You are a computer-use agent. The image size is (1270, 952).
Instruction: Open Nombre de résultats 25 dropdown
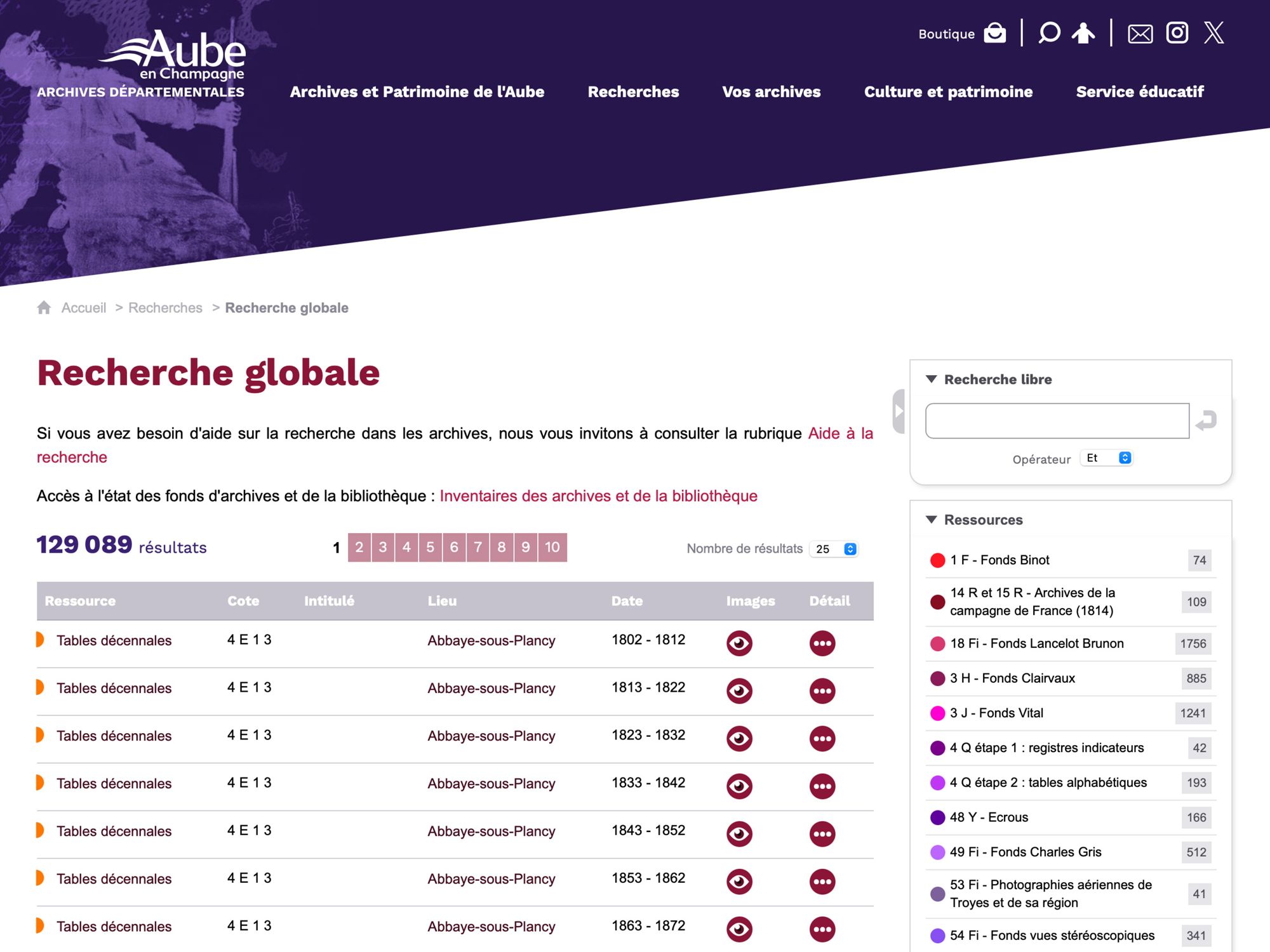pos(834,549)
